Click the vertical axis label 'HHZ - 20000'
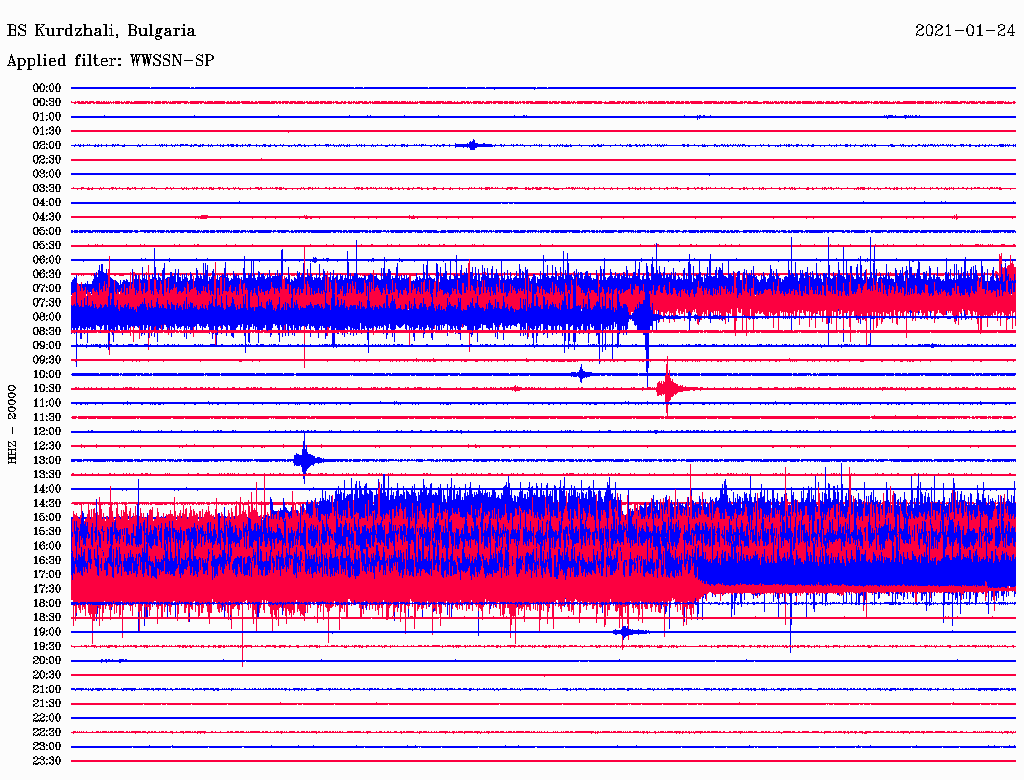 click(x=12, y=425)
